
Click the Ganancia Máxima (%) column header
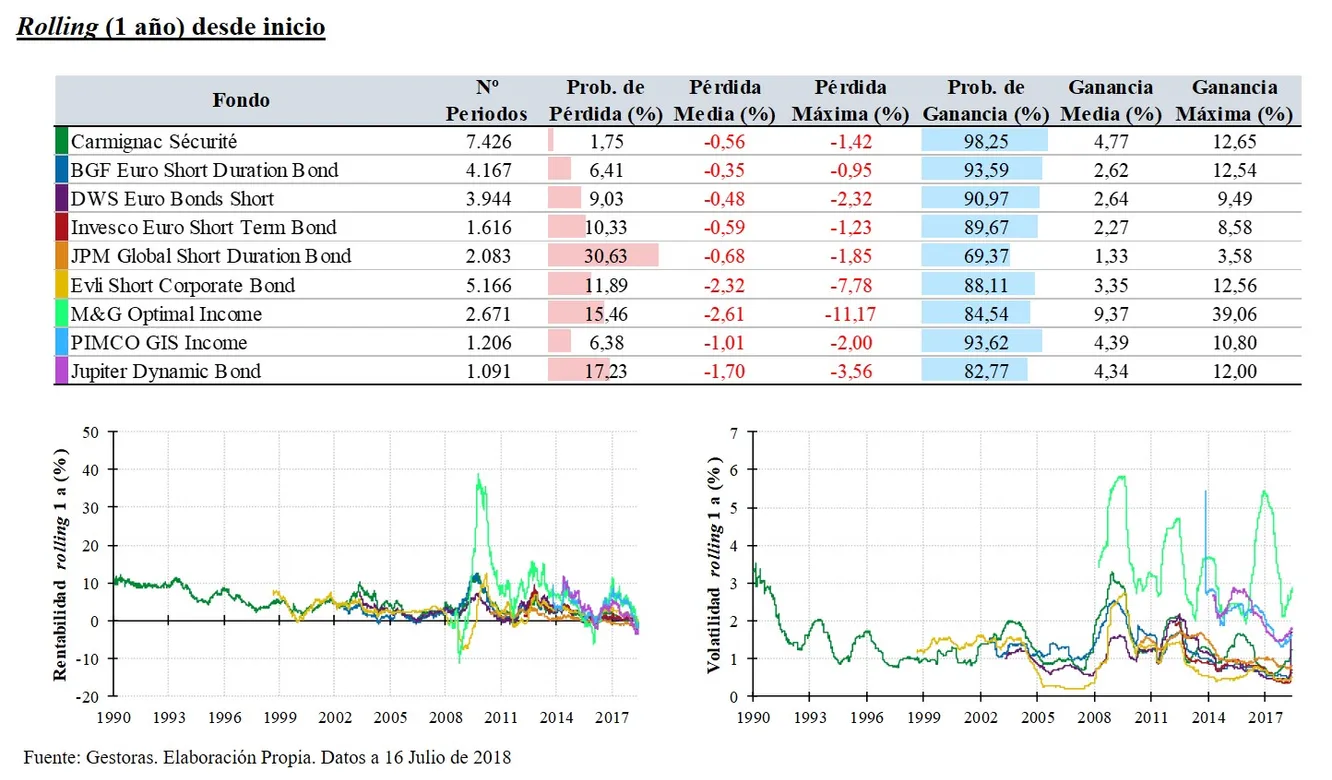(1234, 101)
